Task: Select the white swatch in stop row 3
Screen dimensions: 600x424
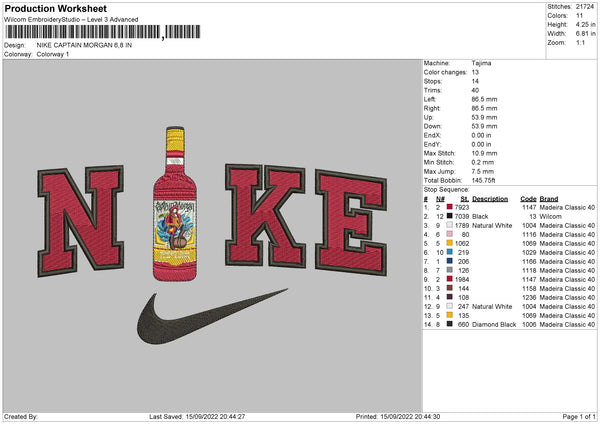Action: [x=450, y=225]
